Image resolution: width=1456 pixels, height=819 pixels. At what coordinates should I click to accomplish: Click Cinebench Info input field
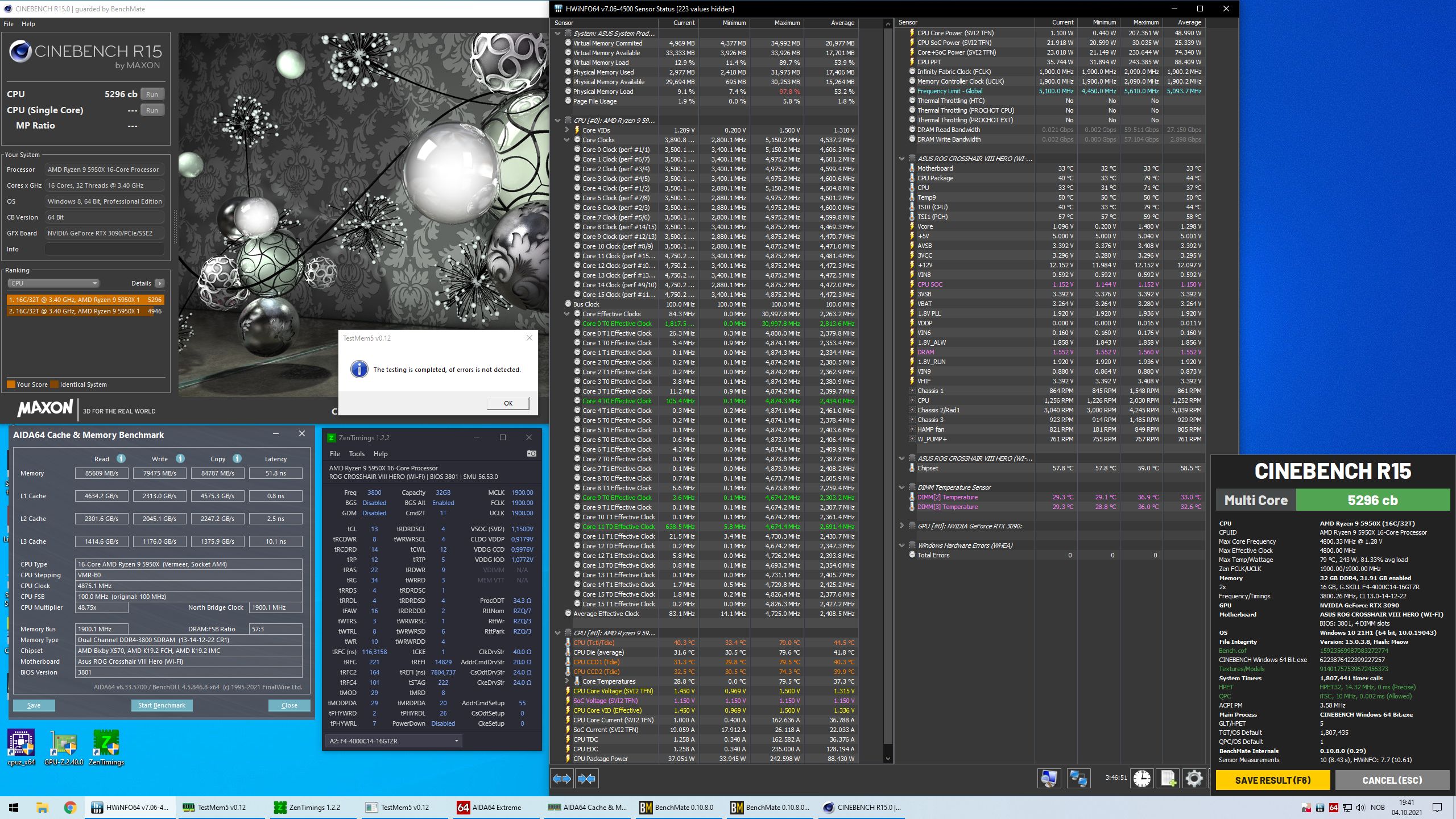click(x=105, y=249)
